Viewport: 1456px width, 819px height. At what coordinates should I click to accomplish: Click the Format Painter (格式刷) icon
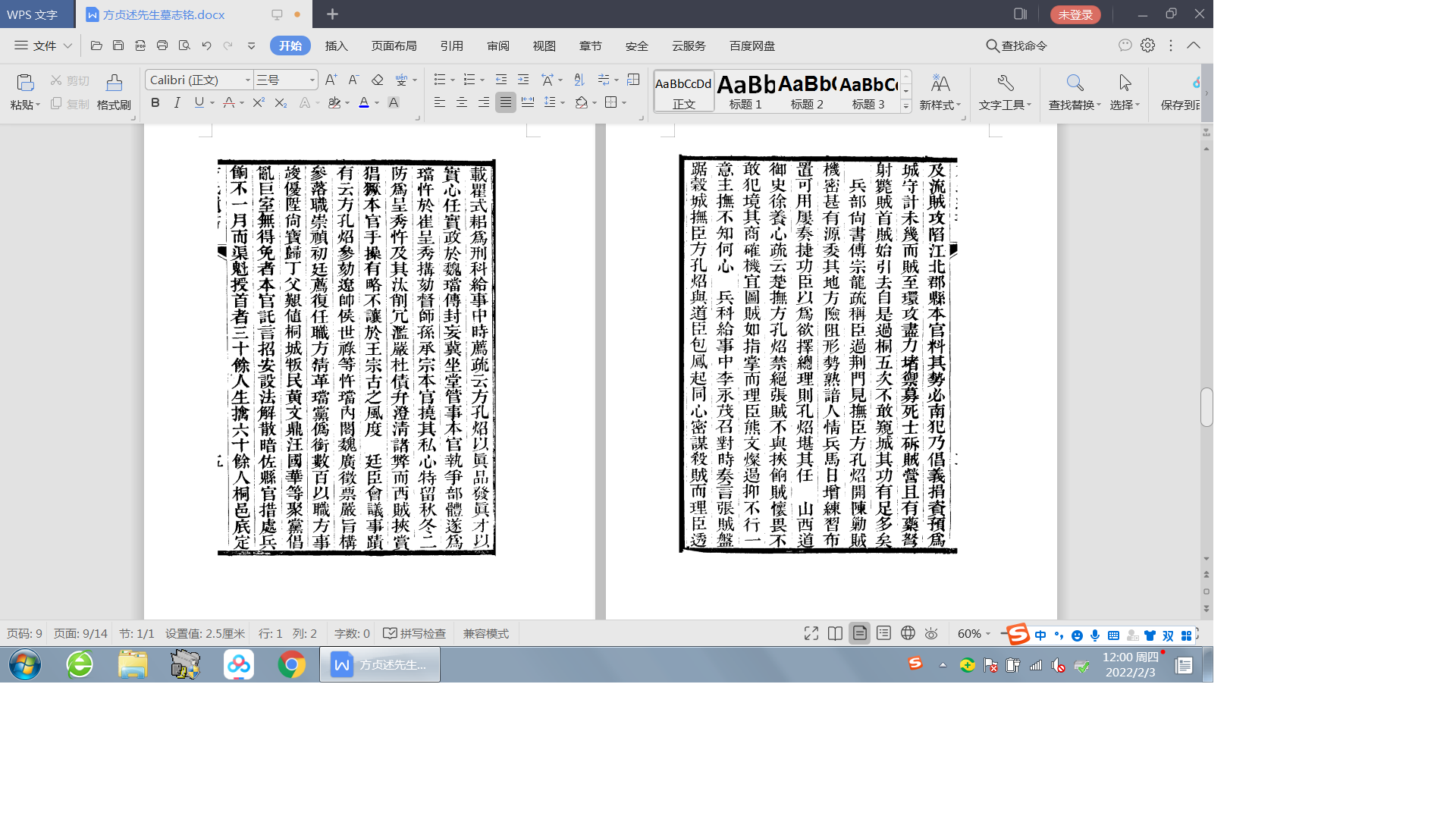(x=114, y=83)
